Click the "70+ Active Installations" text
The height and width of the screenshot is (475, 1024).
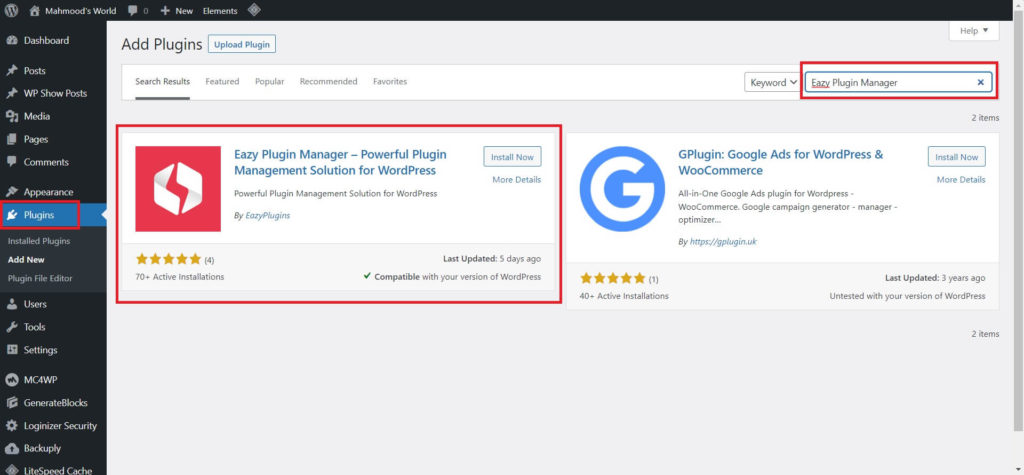[x=180, y=277]
